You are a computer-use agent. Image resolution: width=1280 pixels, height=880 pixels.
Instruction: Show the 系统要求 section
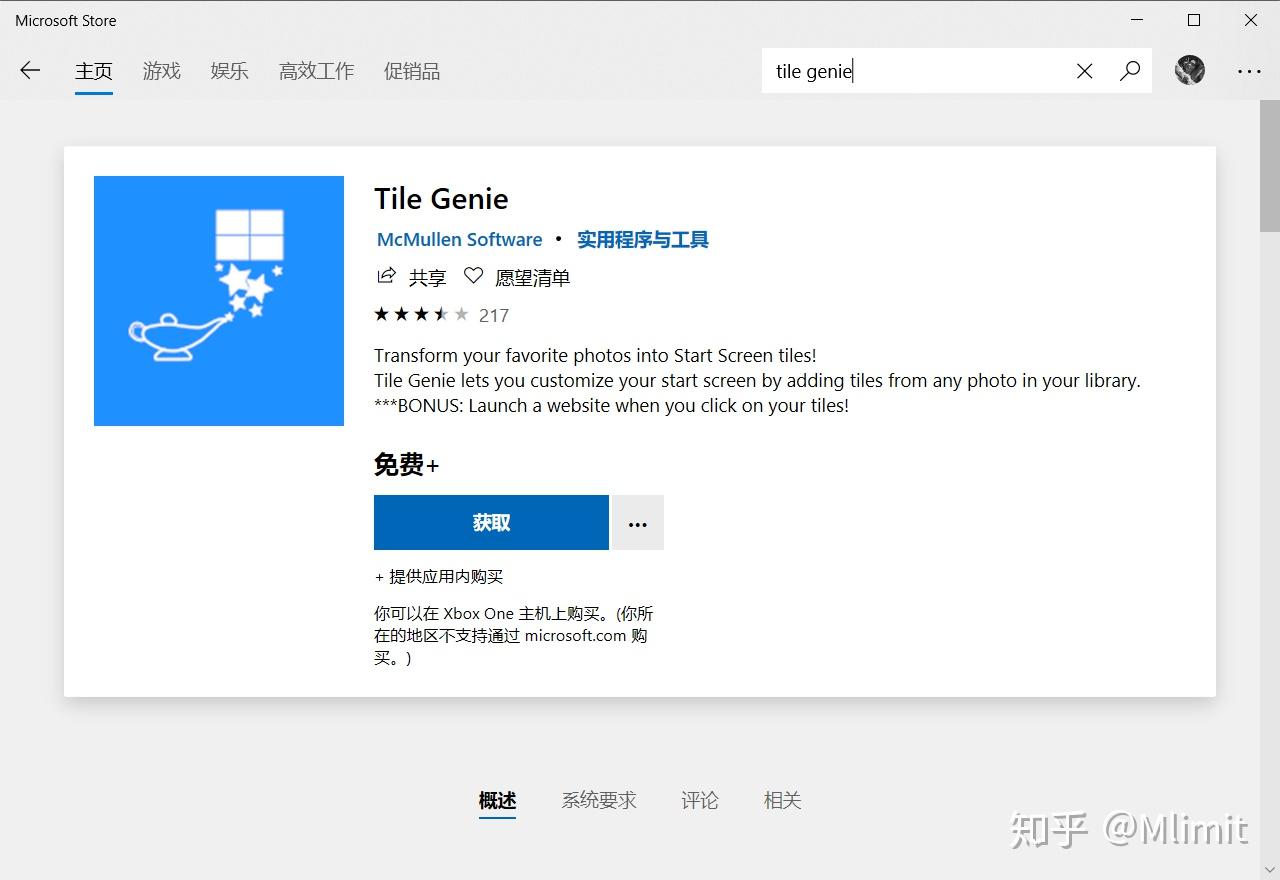pyautogui.click(x=599, y=800)
